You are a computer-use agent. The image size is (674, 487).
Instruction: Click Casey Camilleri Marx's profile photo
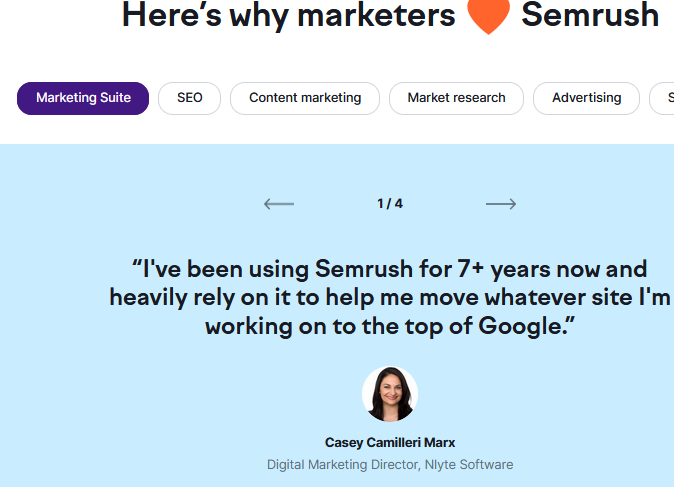[x=390, y=394]
